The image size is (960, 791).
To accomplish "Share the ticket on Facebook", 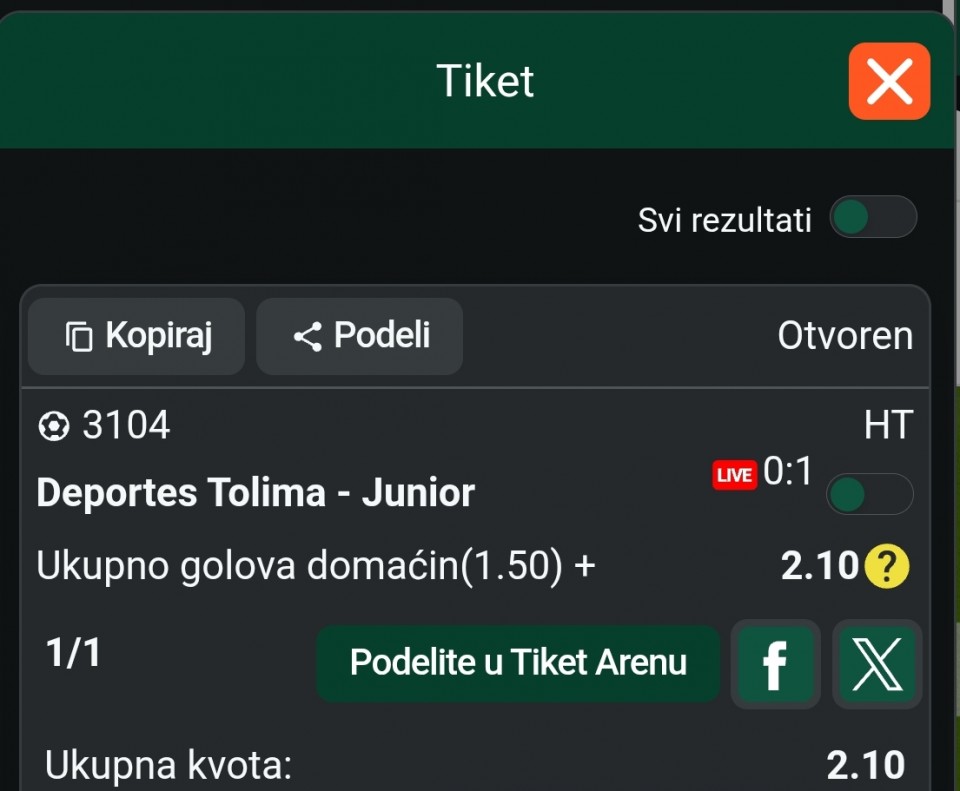I will (775, 664).
